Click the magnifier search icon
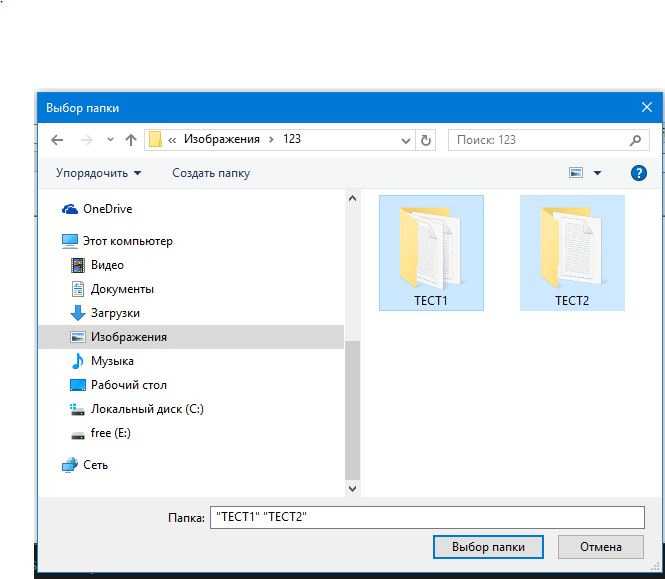The height and width of the screenshot is (579, 665). click(x=635, y=140)
